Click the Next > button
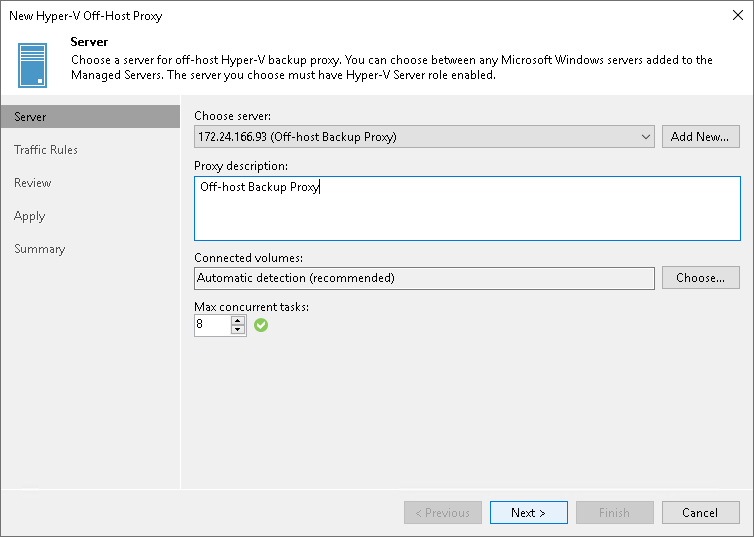Viewport: 754px width, 537px height. [x=528, y=513]
